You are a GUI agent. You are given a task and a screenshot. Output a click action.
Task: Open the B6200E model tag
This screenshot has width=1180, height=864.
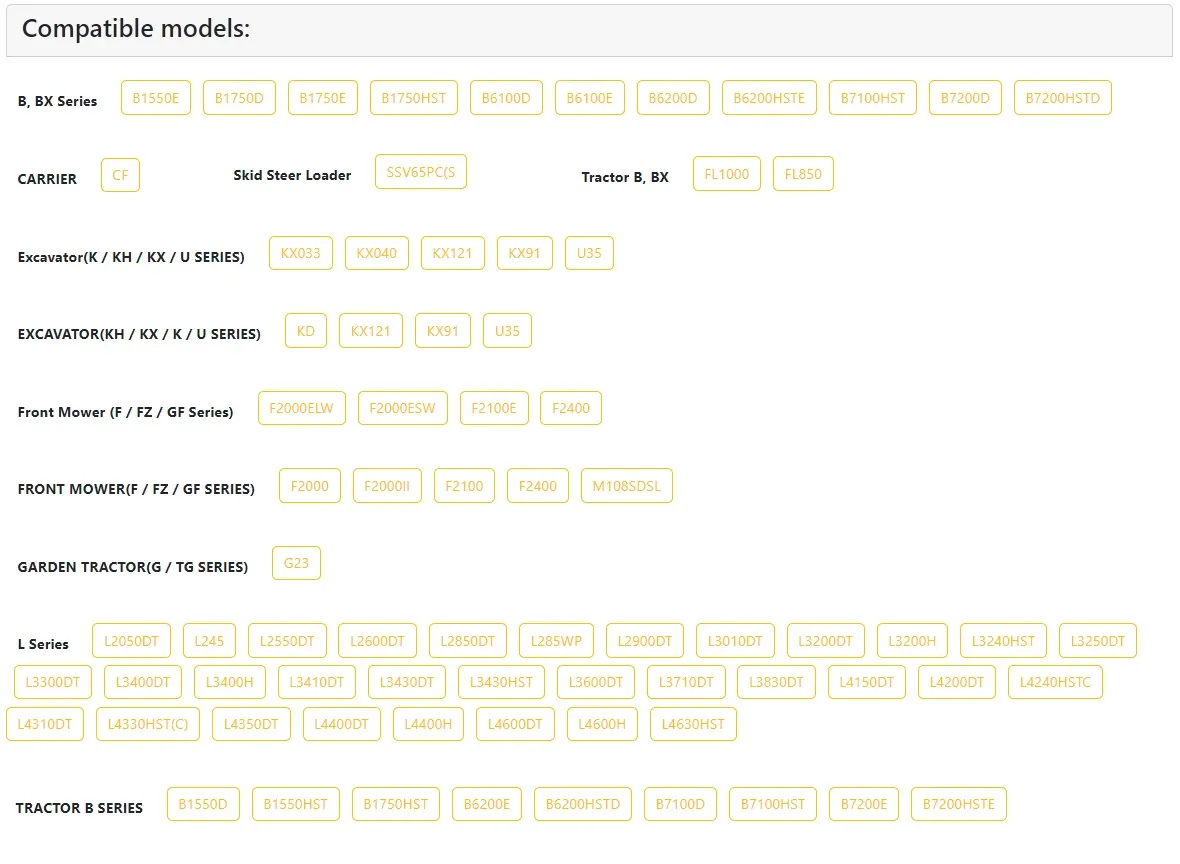click(x=487, y=805)
